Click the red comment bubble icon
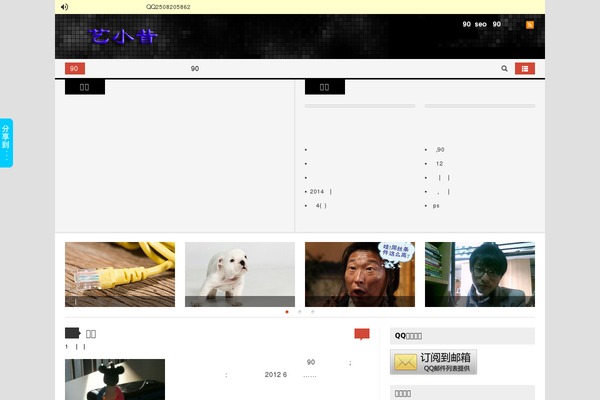 click(362, 334)
